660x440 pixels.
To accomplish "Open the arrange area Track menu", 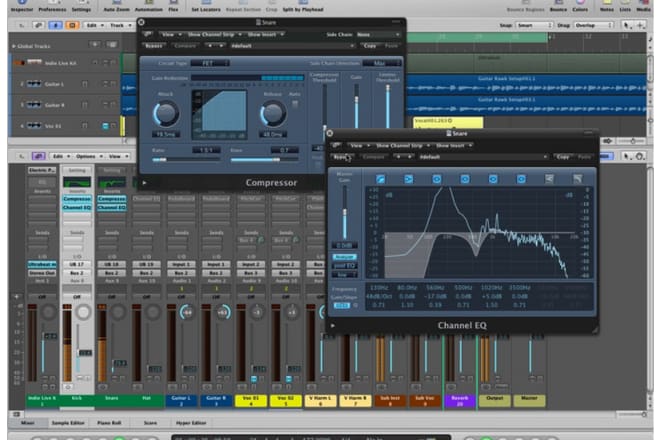I will (x=120, y=25).
